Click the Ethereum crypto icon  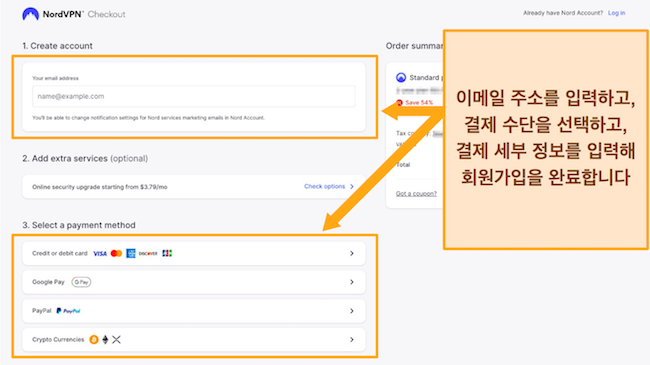[x=105, y=340]
